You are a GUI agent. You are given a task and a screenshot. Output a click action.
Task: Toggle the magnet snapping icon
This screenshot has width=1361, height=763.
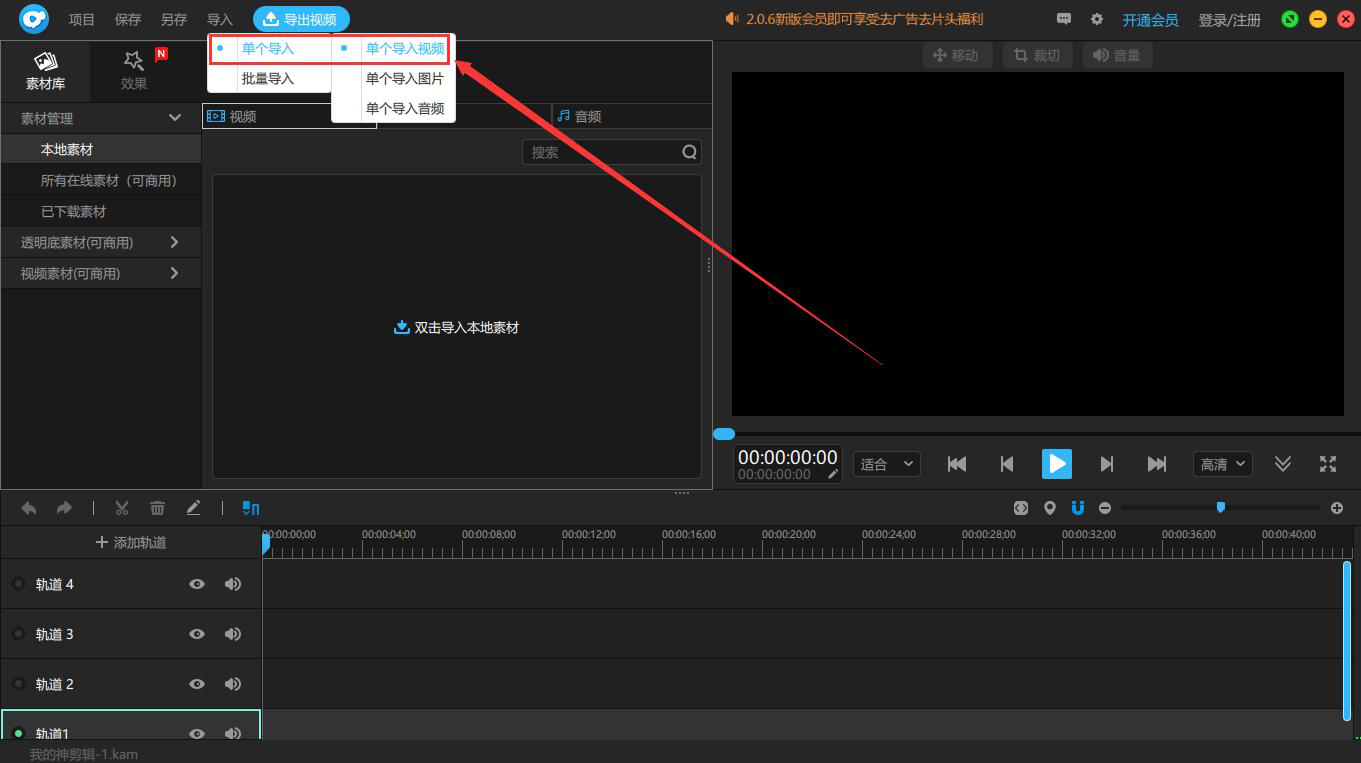(x=1077, y=508)
